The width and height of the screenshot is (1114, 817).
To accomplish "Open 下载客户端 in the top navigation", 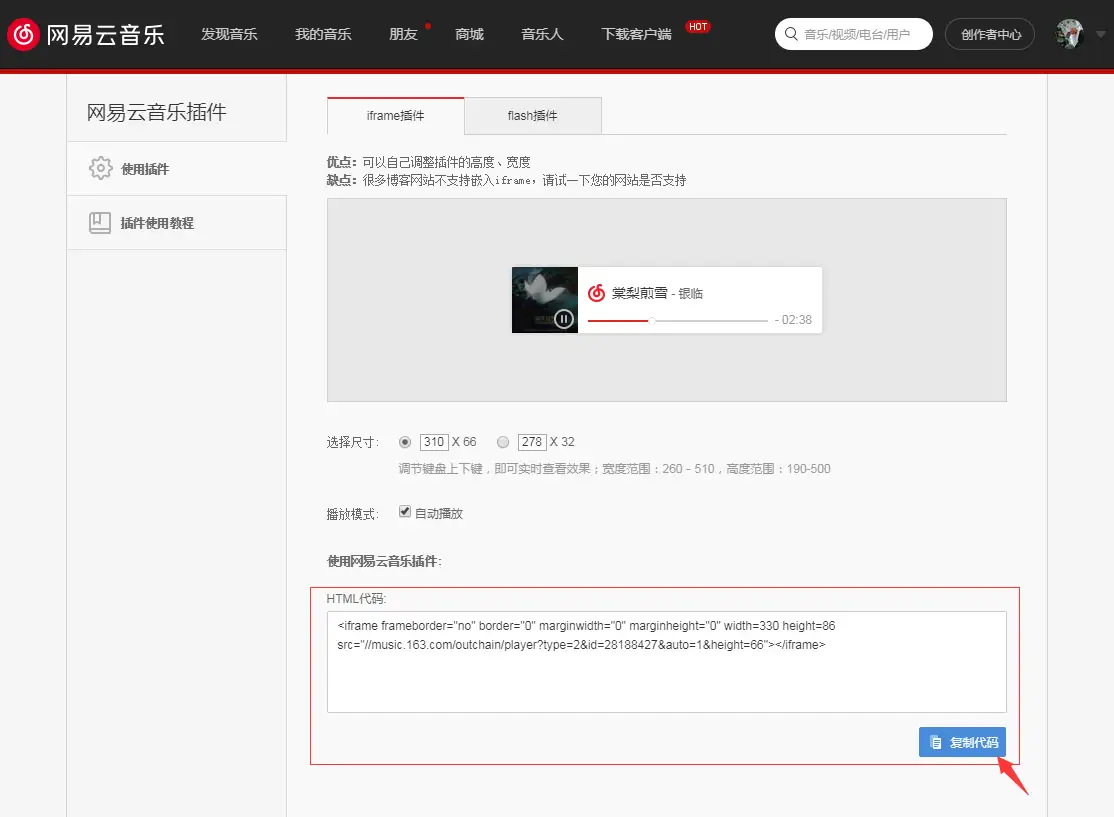I will pos(637,34).
